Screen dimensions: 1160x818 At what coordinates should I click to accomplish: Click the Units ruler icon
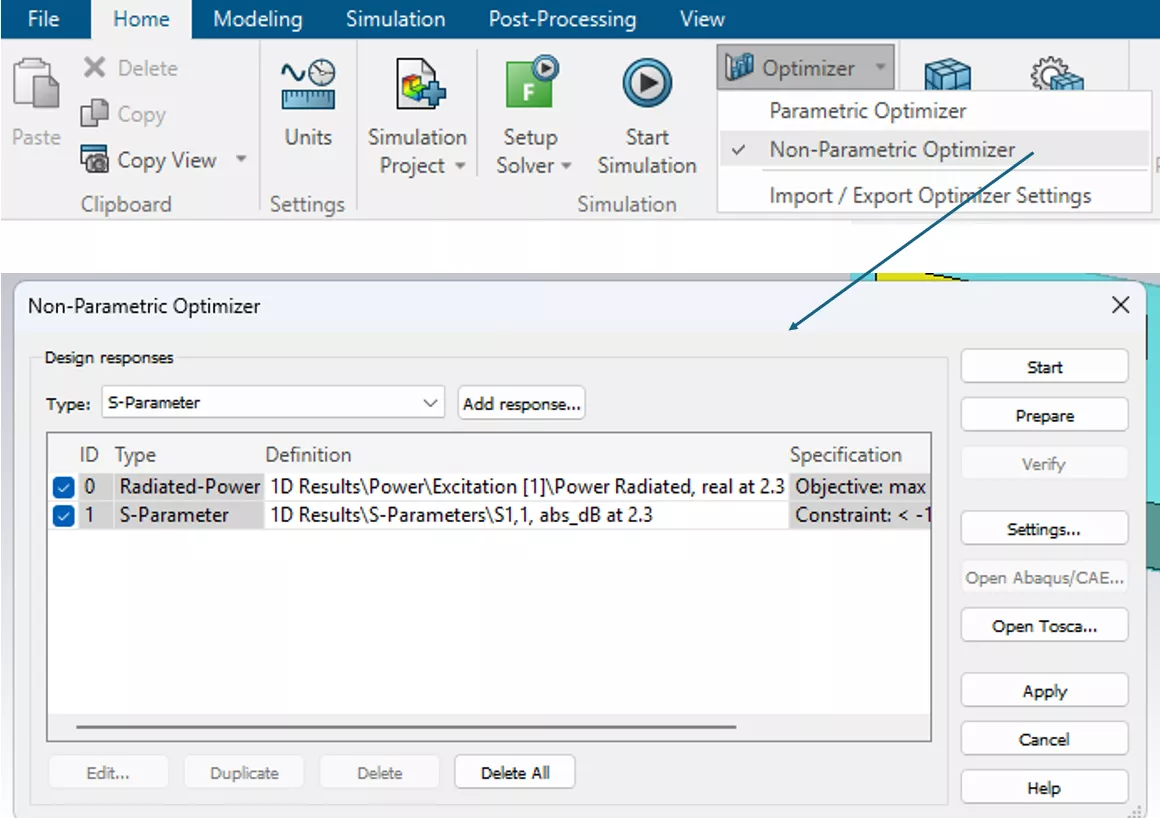point(308,86)
